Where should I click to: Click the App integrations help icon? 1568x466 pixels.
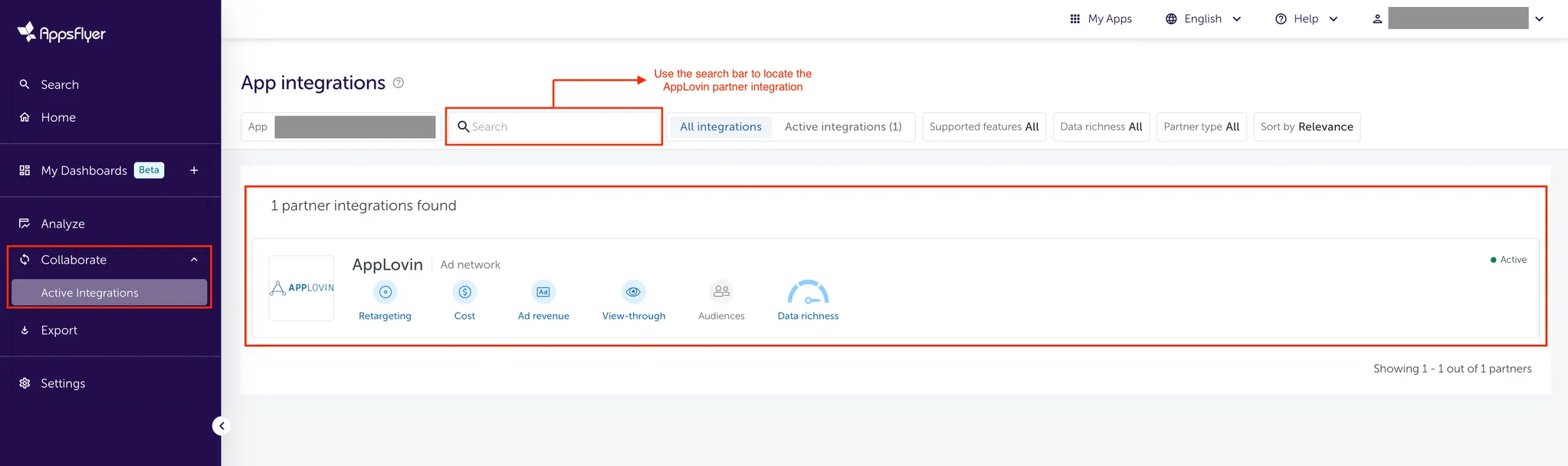pos(399,83)
